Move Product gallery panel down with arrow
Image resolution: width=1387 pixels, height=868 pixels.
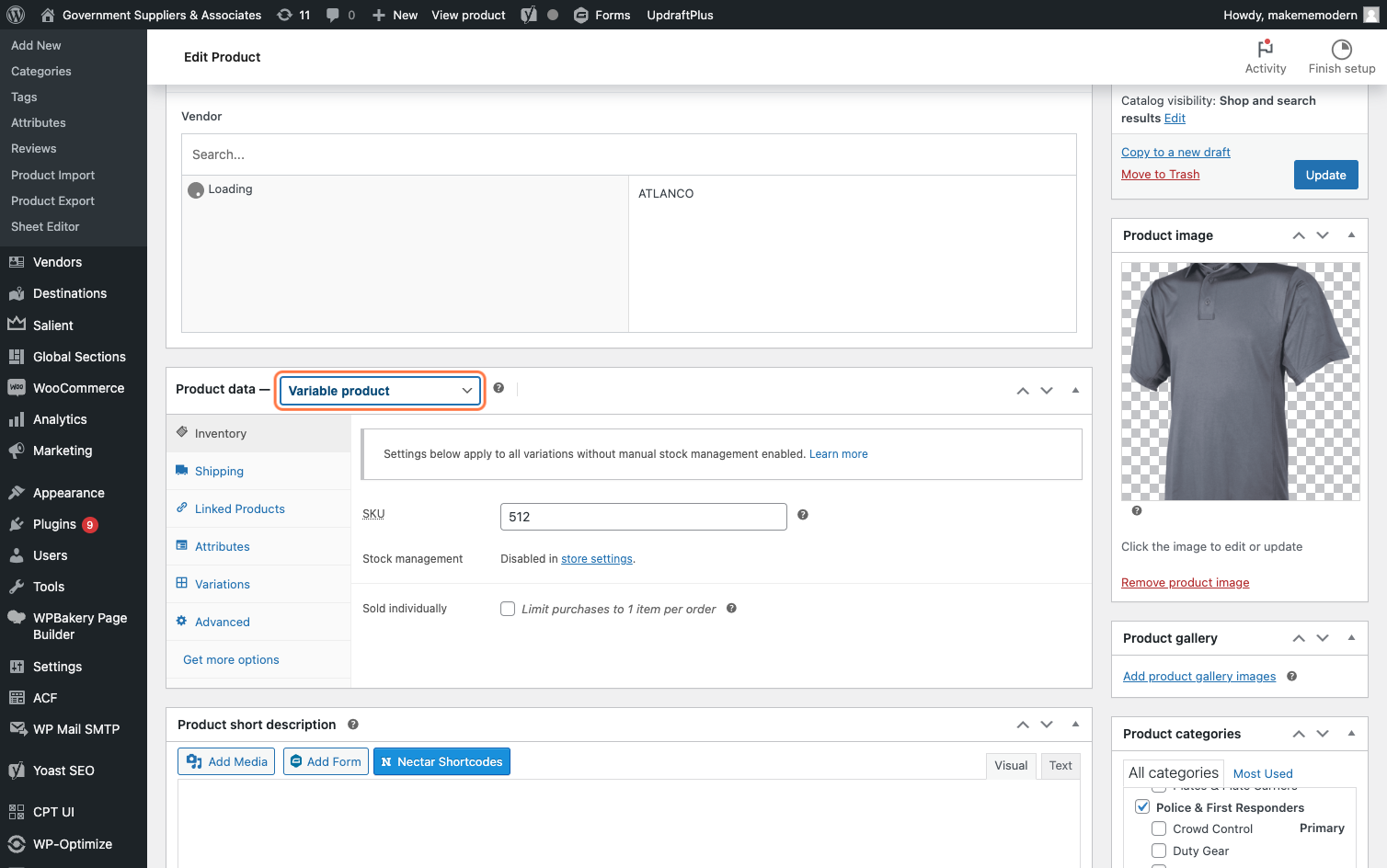coord(1323,638)
